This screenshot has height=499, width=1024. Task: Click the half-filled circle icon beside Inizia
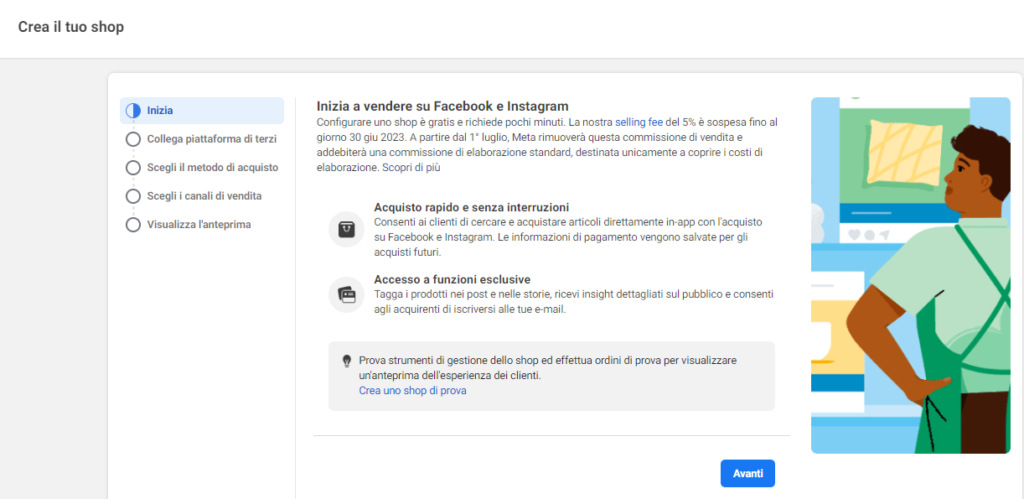click(133, 110)
